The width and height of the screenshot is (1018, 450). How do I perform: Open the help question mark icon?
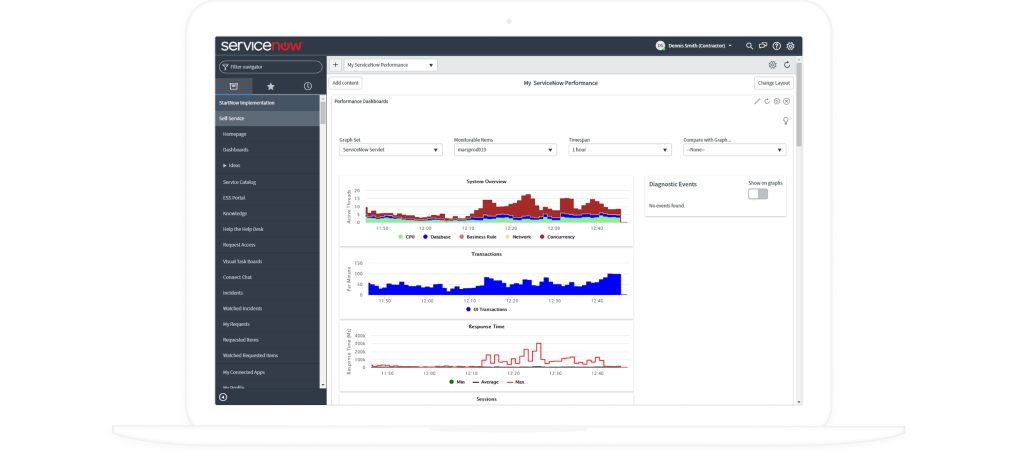coord(776,46)
